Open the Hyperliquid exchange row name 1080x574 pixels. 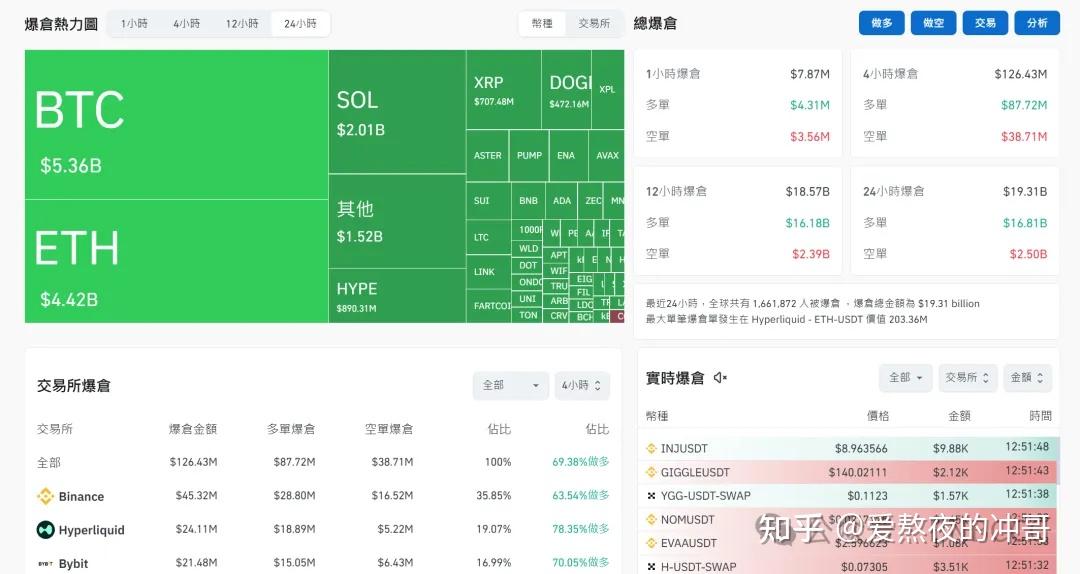[92, 530]
